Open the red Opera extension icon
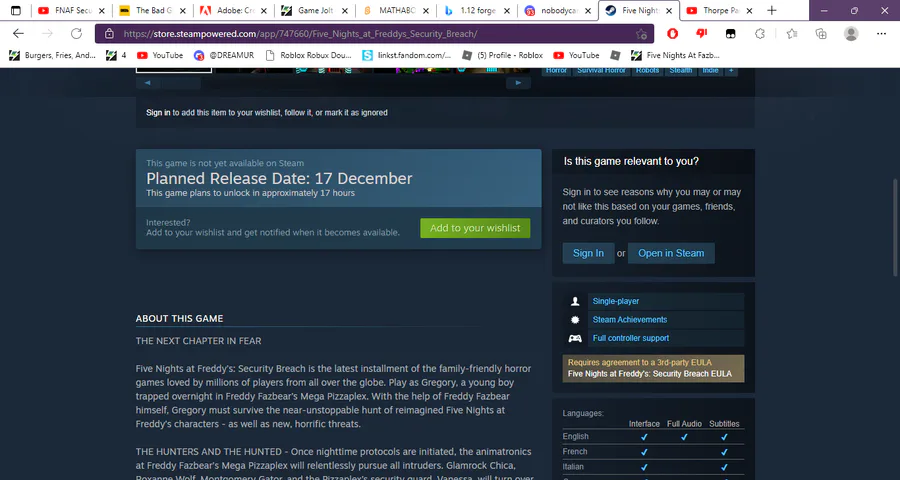This screenshot has width=900, height=480. pyautogui.click(x=672, y=34)
